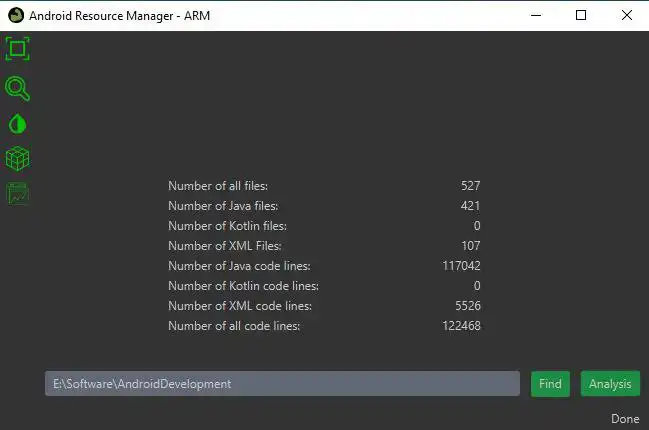
Task: Click 'Number of Kotlin code lines:' label
Action: coord(243,286)
